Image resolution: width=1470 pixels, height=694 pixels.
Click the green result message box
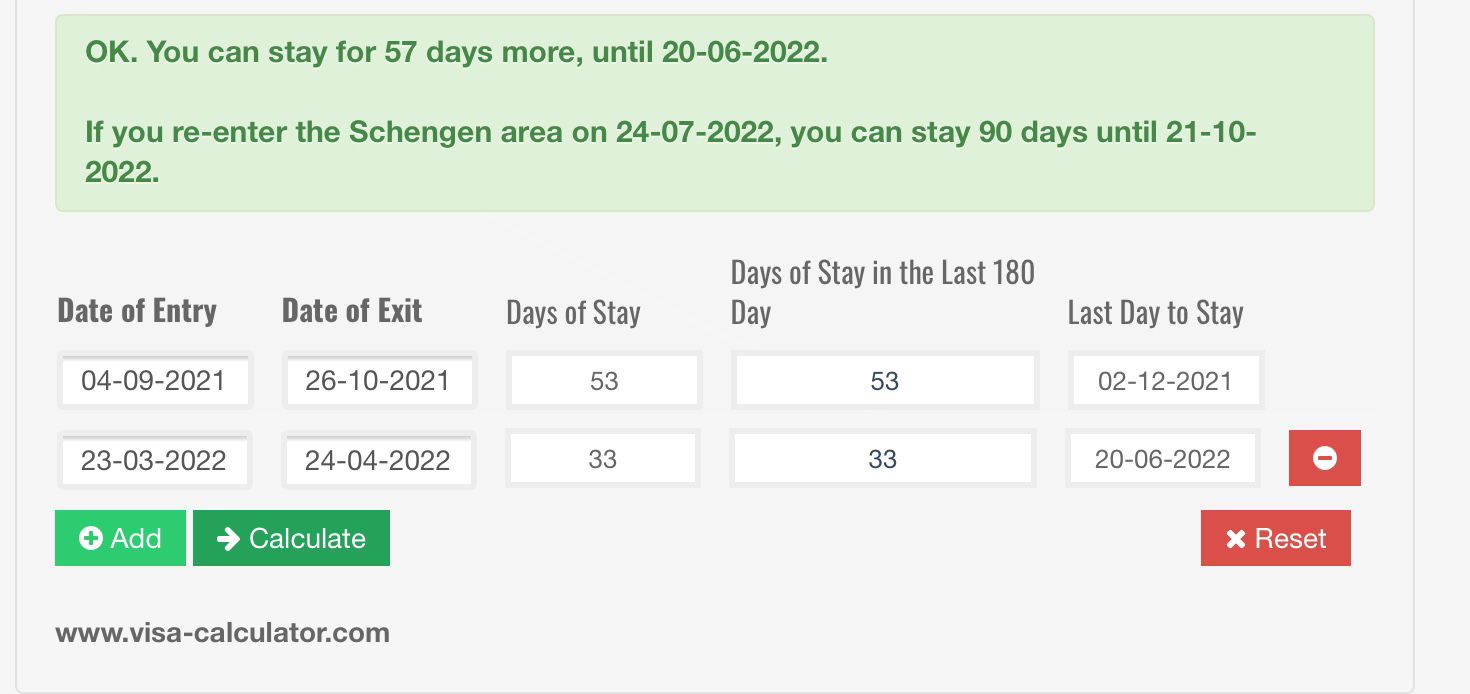click(x=714, y=112)
